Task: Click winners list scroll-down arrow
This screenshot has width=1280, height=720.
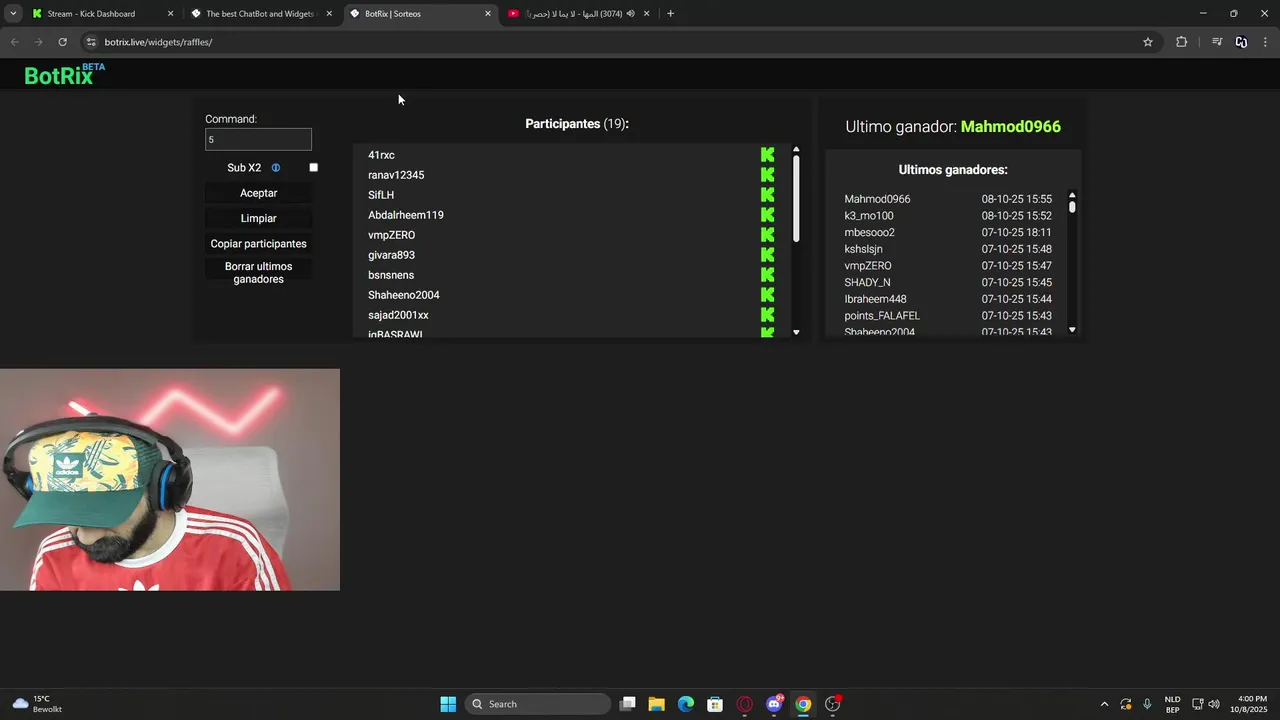Action: tap(1072, 330)
